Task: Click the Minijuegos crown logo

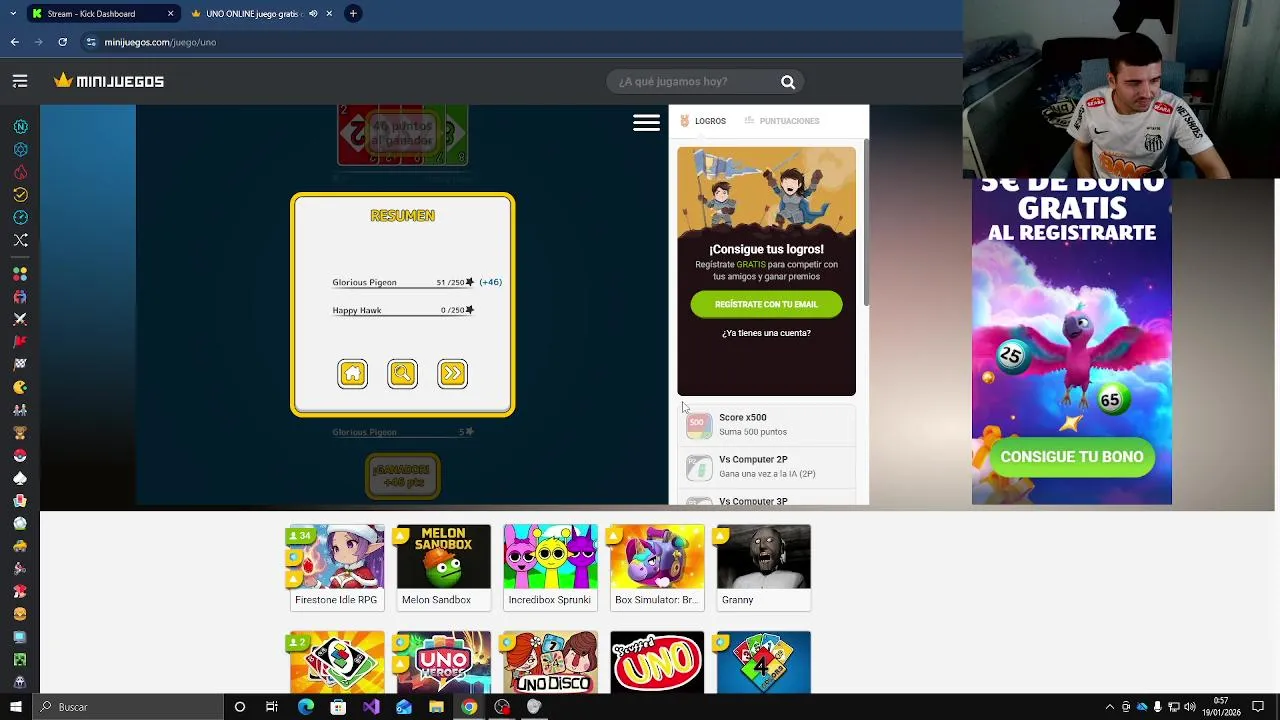Action: click(x=109, y=81)
